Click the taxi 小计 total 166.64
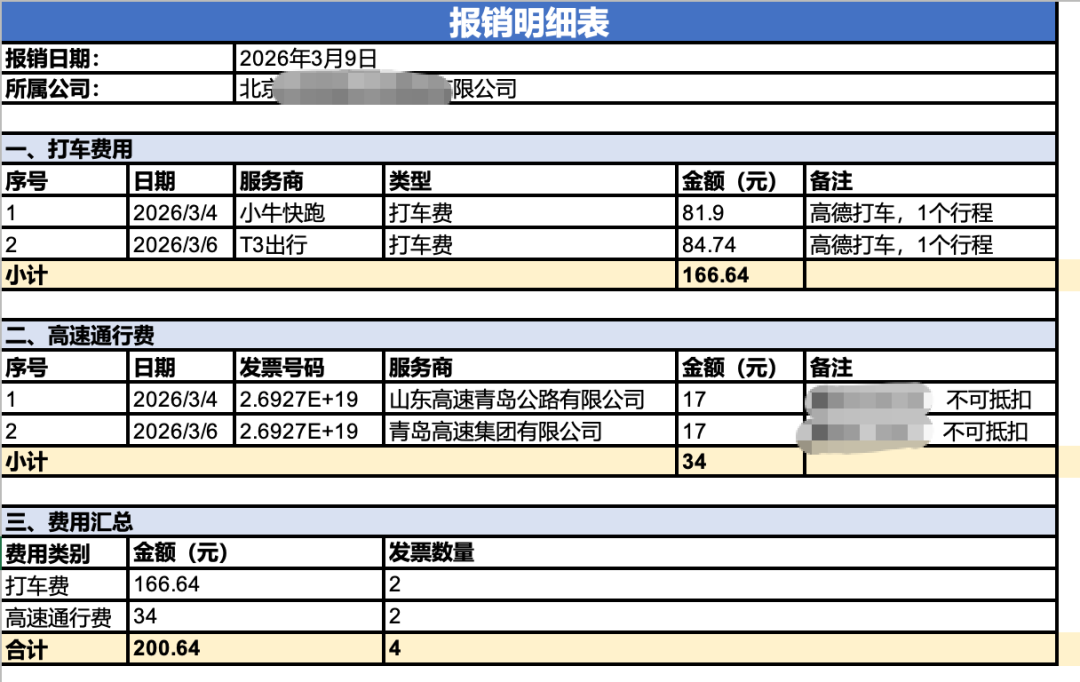Screen dimensions: 1080x682 [x=708, y=273]
